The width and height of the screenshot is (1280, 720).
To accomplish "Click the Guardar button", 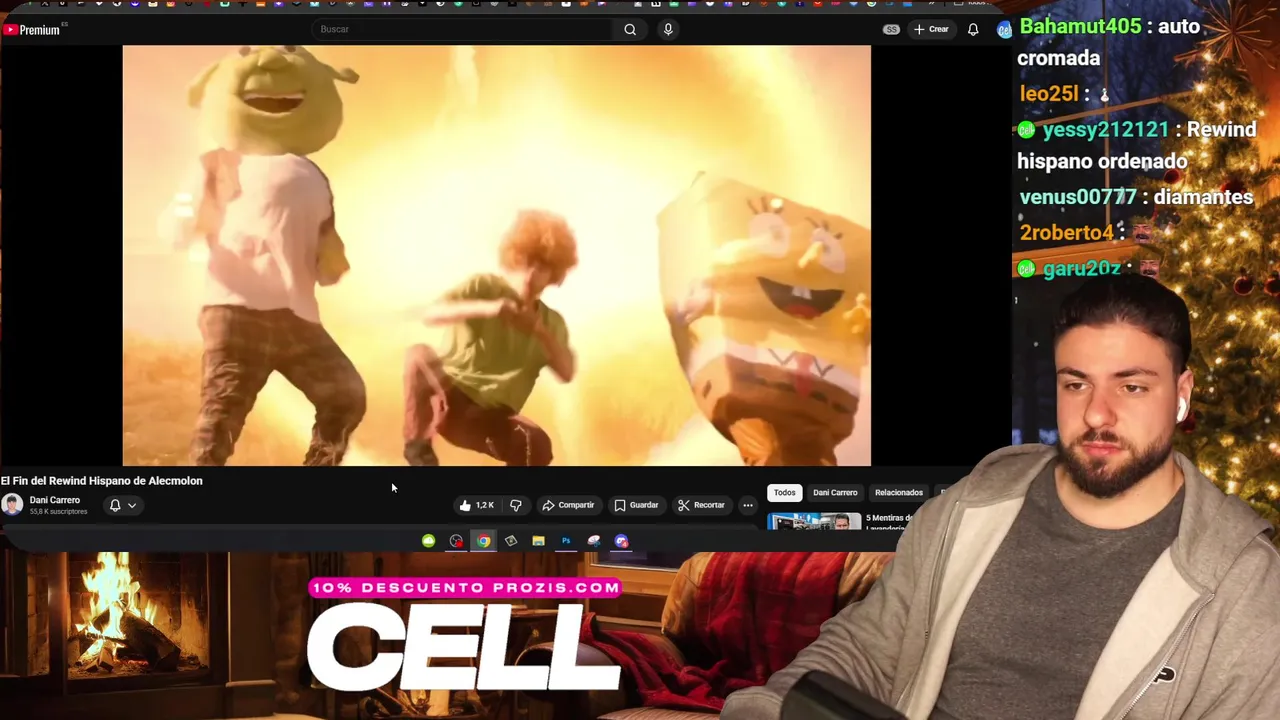I will point(636,505).
